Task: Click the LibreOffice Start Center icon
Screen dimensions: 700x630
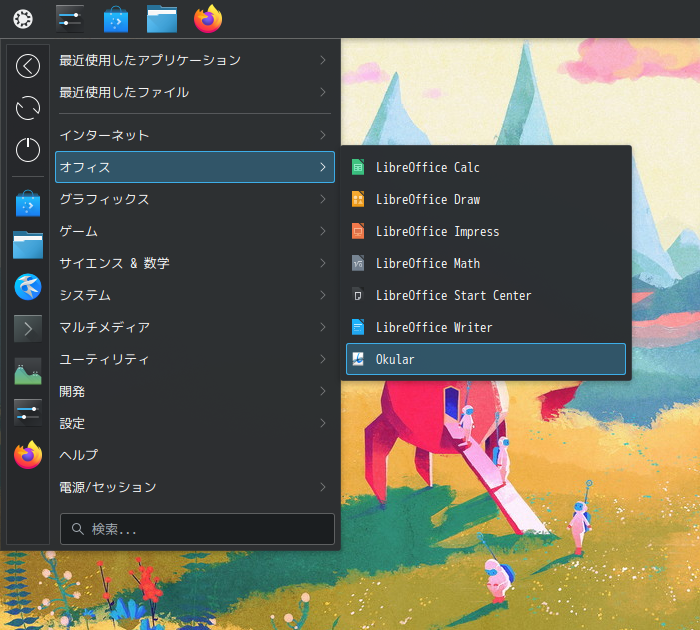Action: point(358,295)
